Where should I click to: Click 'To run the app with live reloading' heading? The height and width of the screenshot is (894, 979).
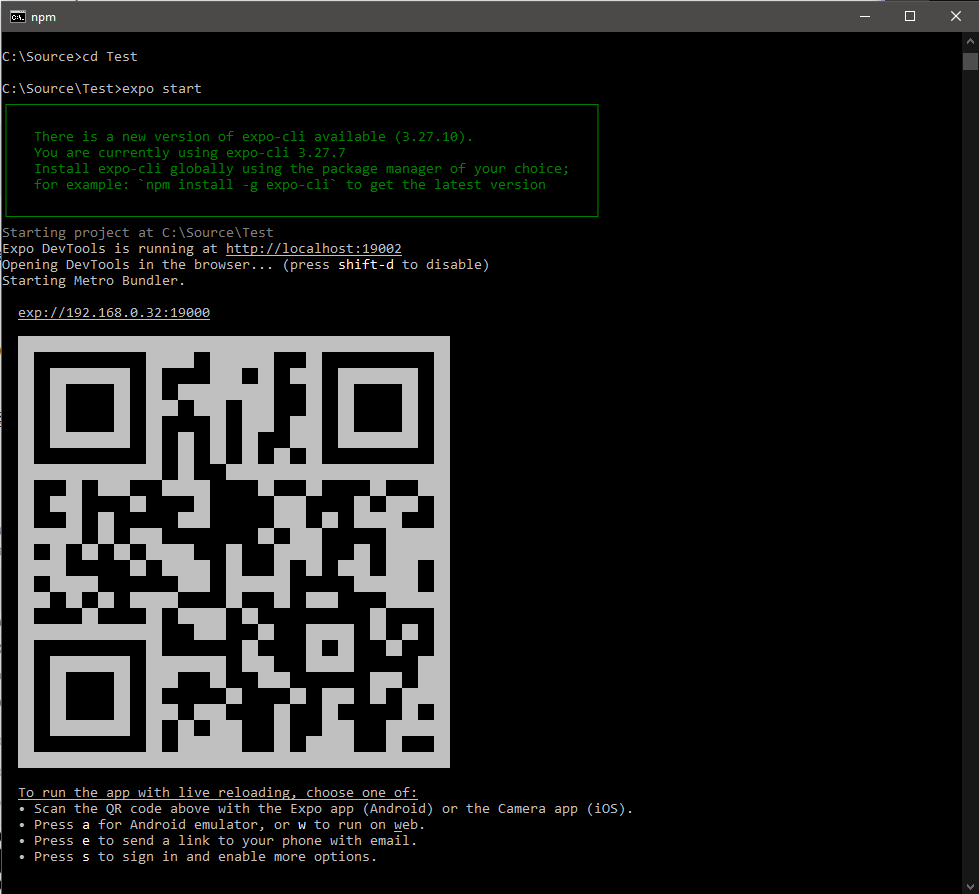pos(217,793)
